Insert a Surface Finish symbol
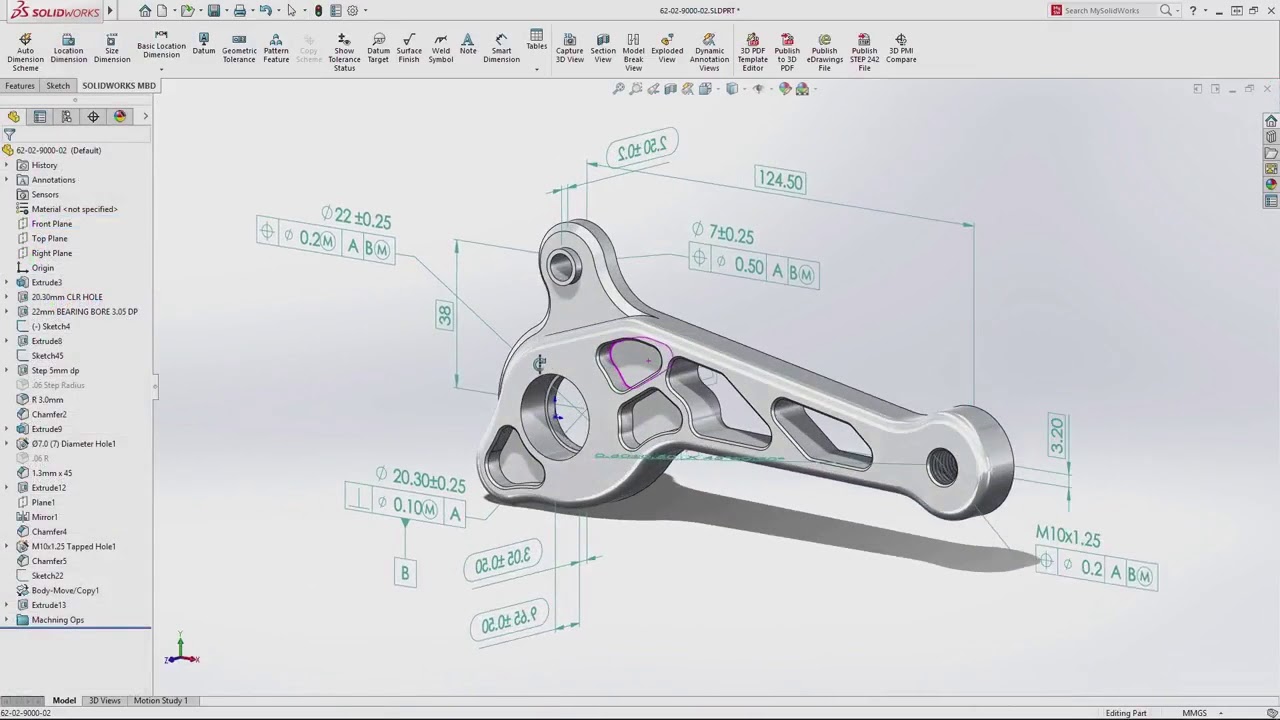The image size is (1280, 720). pos(409,49)
